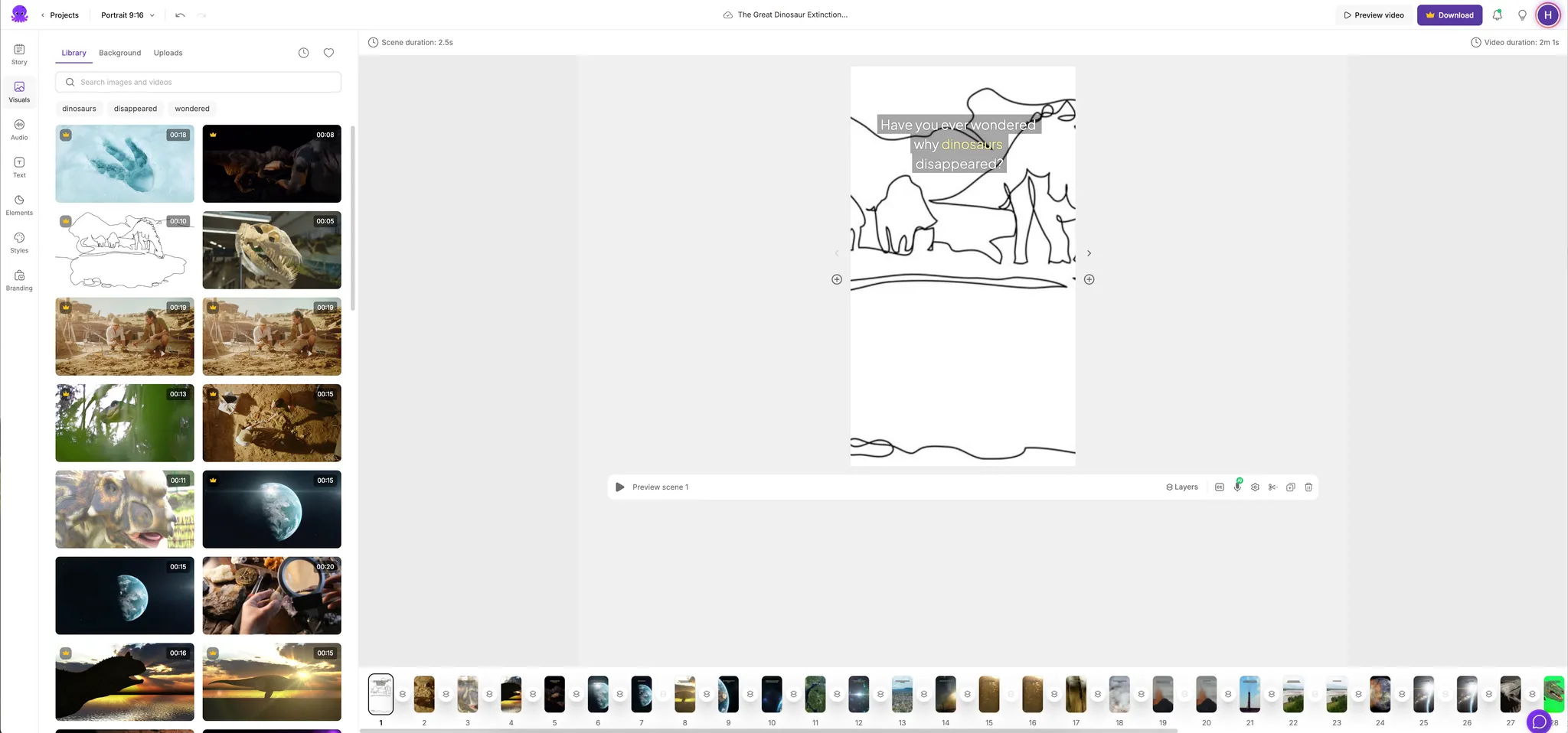Image resolution: width=1568 pixels, height=733 pixels.
Task: Open the notifications bell
Action: tap(1498, 15)
